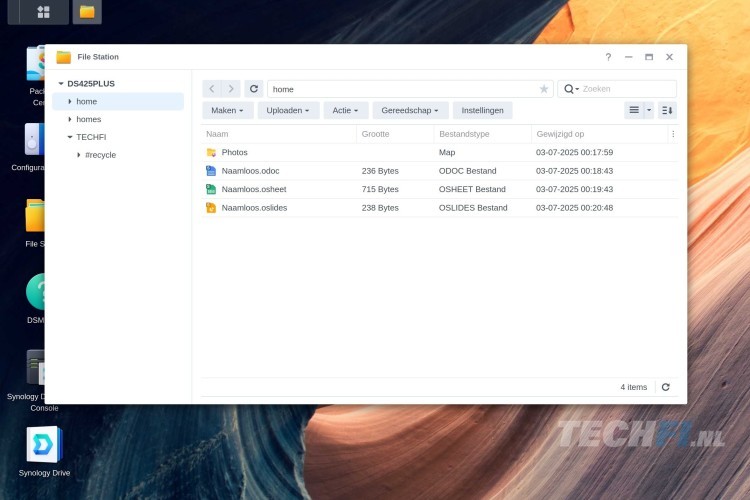
Task: Select the File Station taskbar icon
Action: (x=87, y=12)
